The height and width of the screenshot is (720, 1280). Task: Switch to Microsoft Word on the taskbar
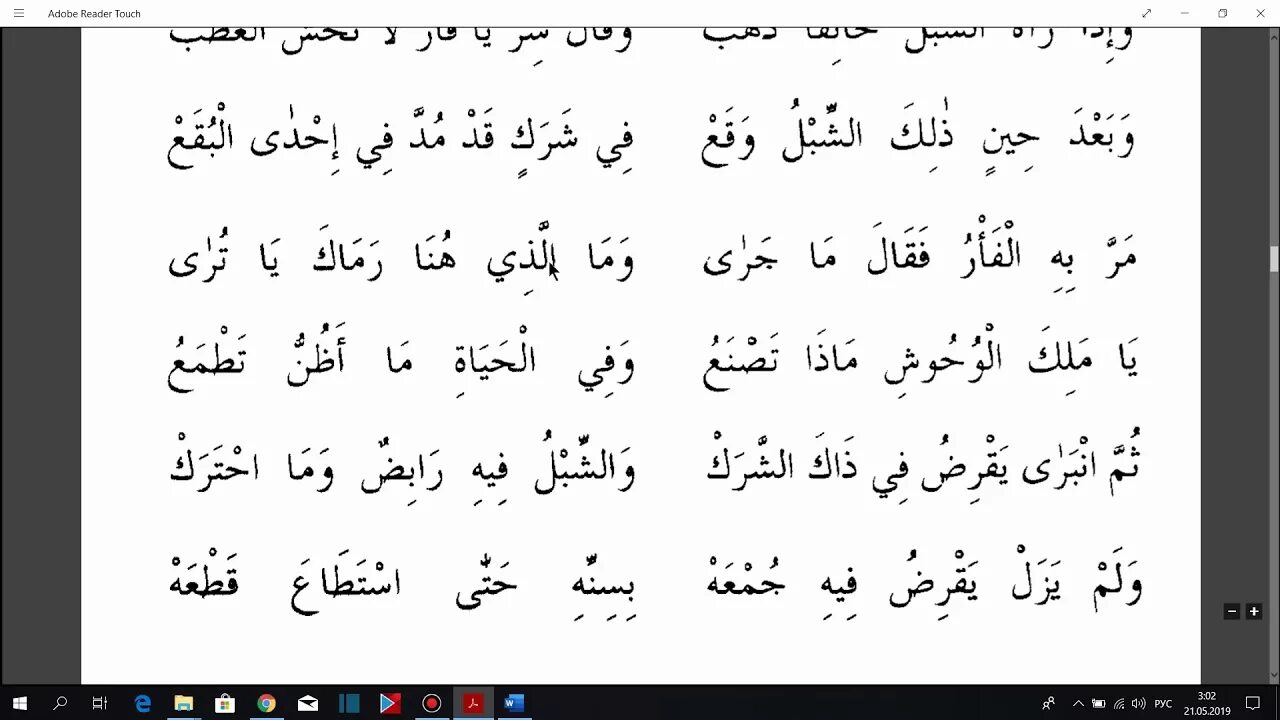(514, 703)
